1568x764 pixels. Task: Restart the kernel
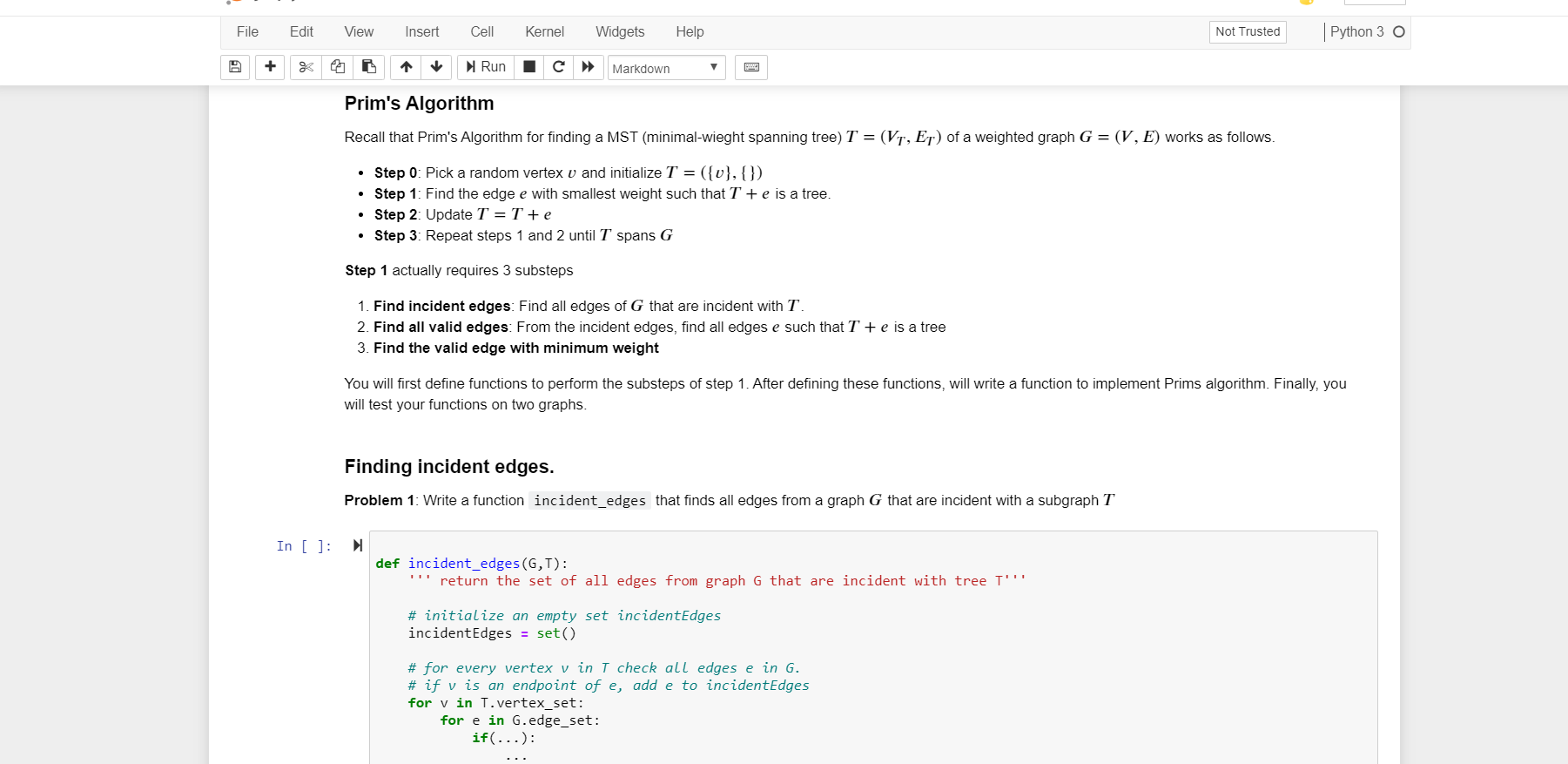coord(559,67)
